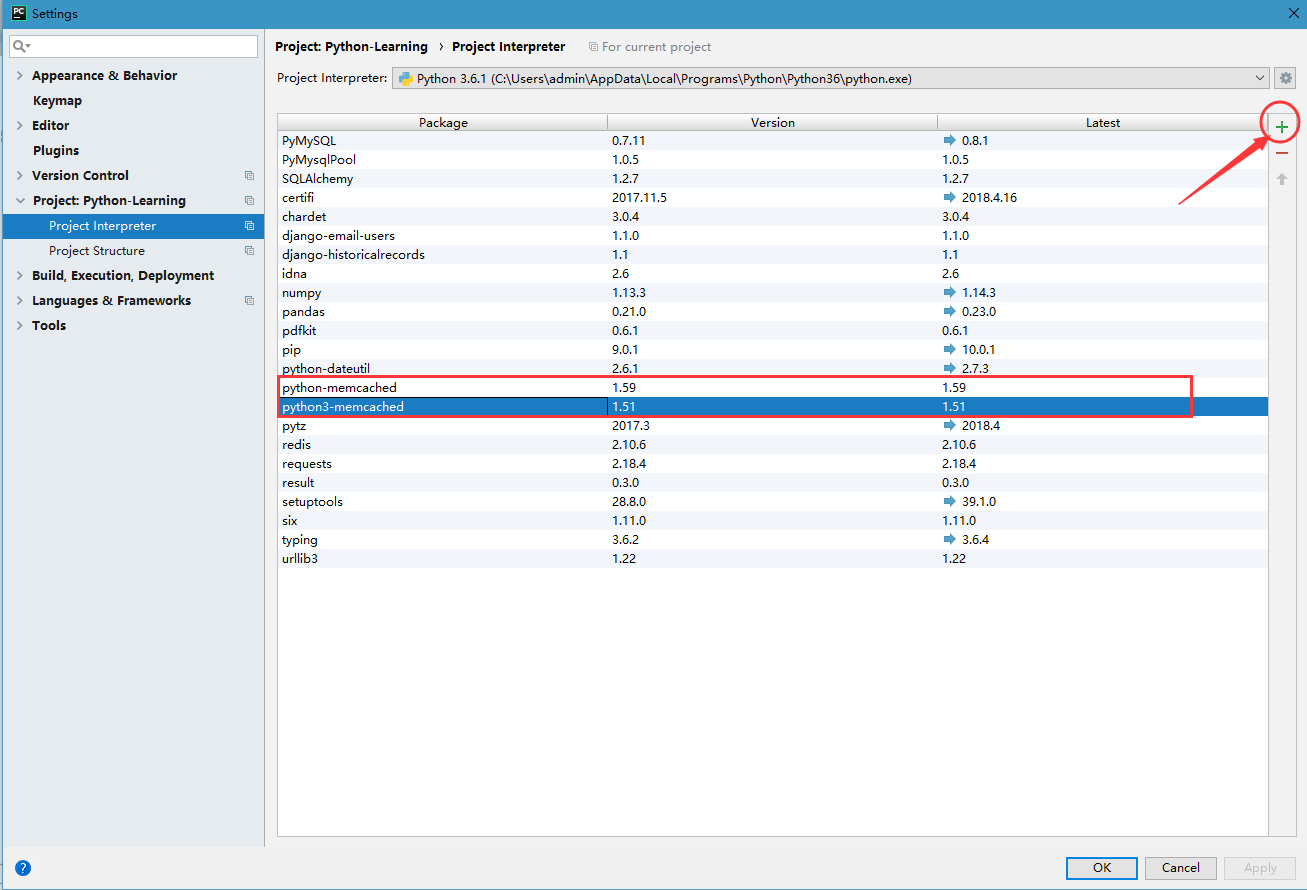
Task: Click the copy icon beside Project: Python-Learning
Action: click(249, 200)
